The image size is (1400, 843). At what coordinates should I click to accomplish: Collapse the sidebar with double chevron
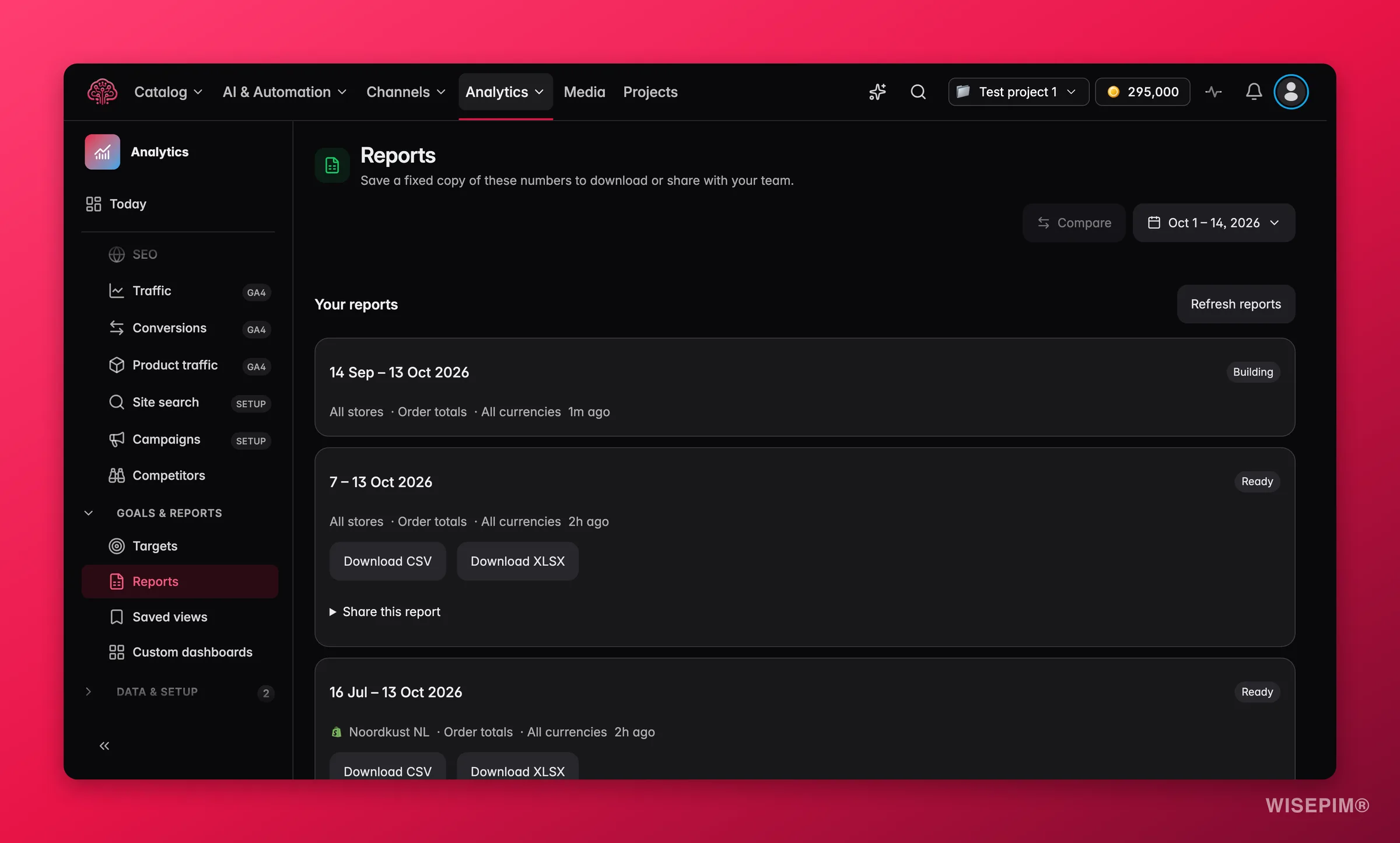click(x=104, y=746)
